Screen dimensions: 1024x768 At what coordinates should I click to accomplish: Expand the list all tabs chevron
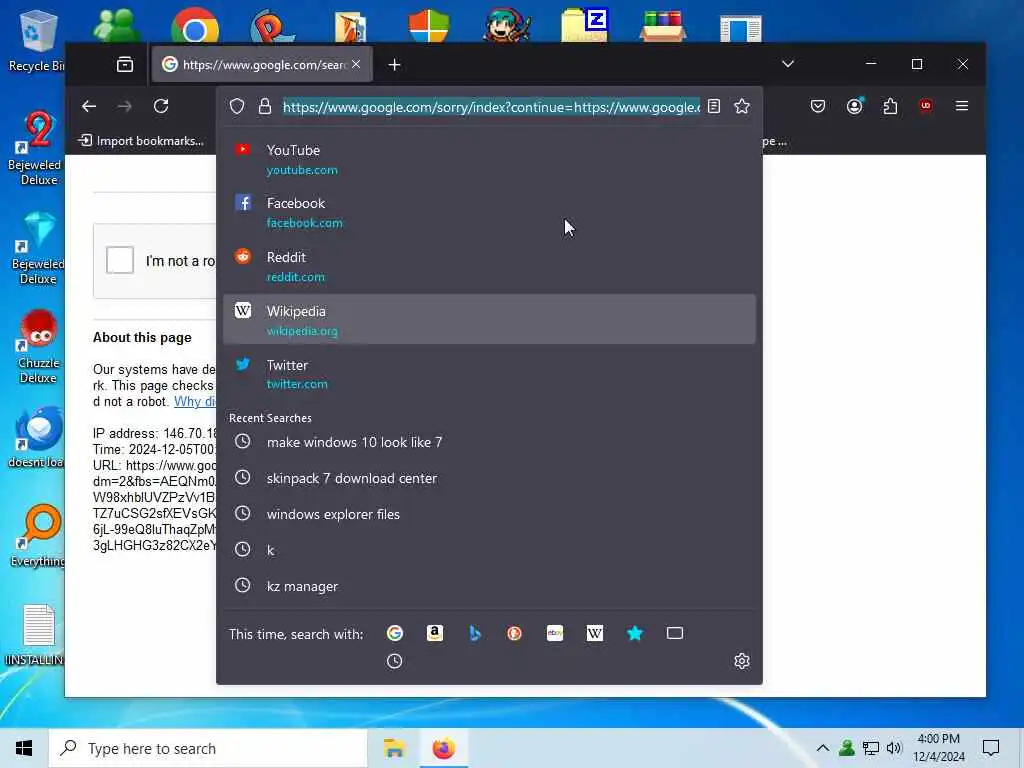(788, 64)
